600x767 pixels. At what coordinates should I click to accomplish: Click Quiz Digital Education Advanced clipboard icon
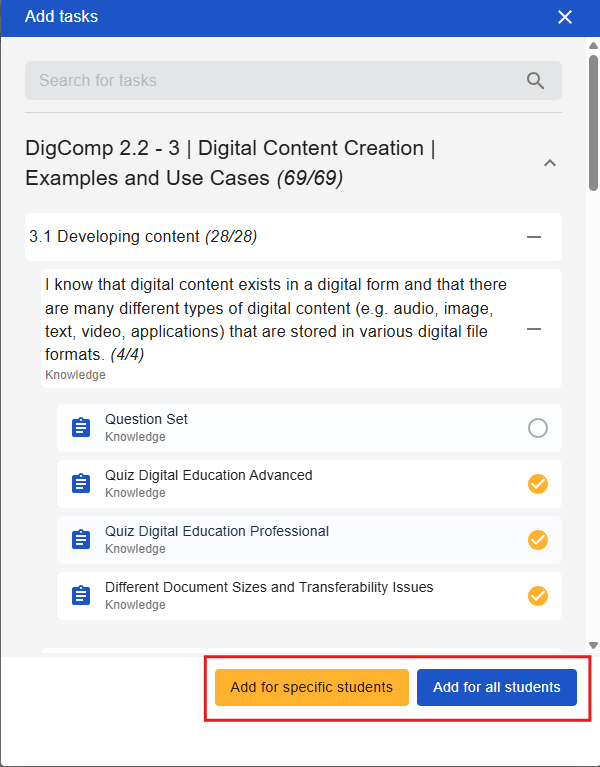[81, 484]
